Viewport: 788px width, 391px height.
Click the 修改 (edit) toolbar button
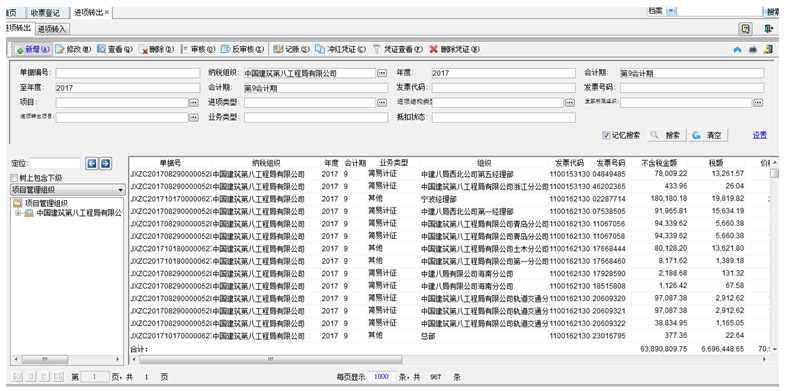point(73,49)
